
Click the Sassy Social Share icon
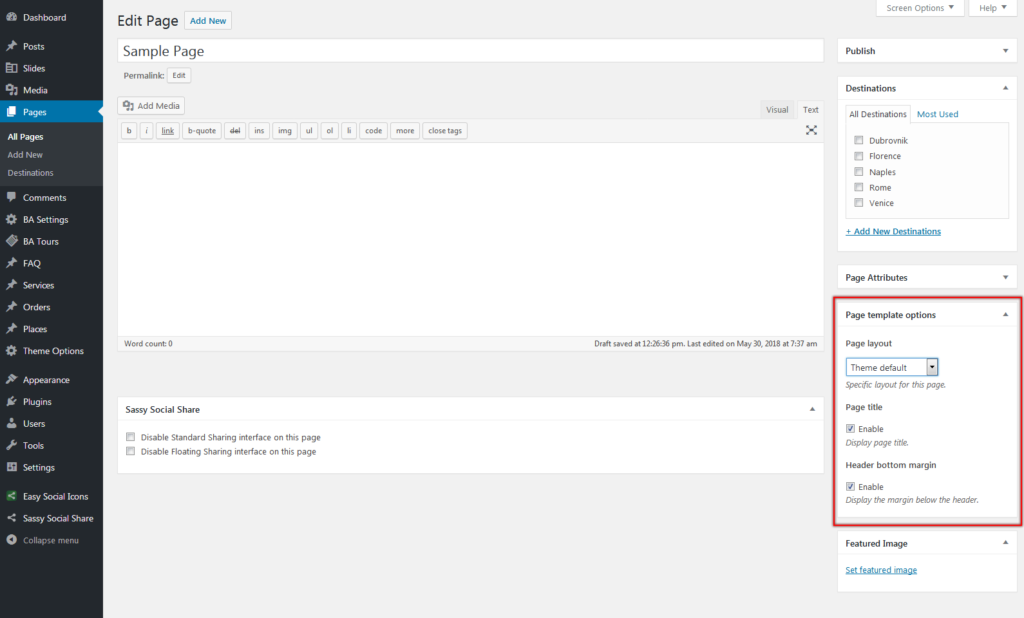(12, 519)
